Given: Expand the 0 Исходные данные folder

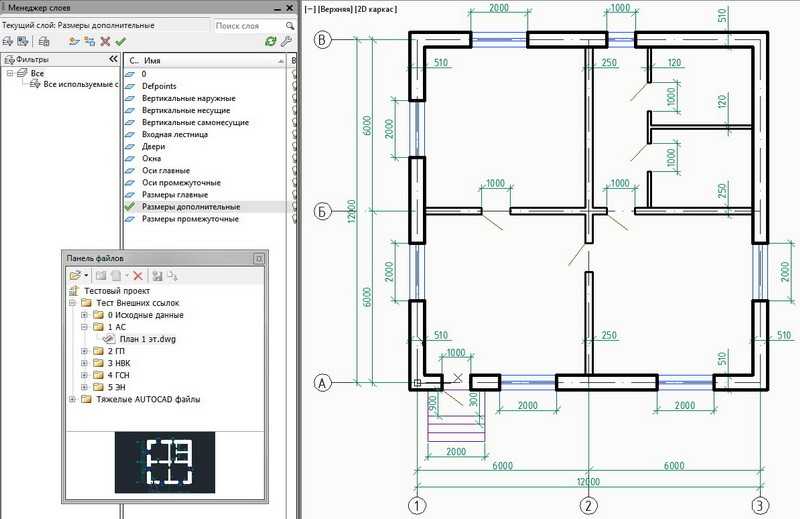Looking at the screenshot, I should pyautogui.click(x=85, y=315).
